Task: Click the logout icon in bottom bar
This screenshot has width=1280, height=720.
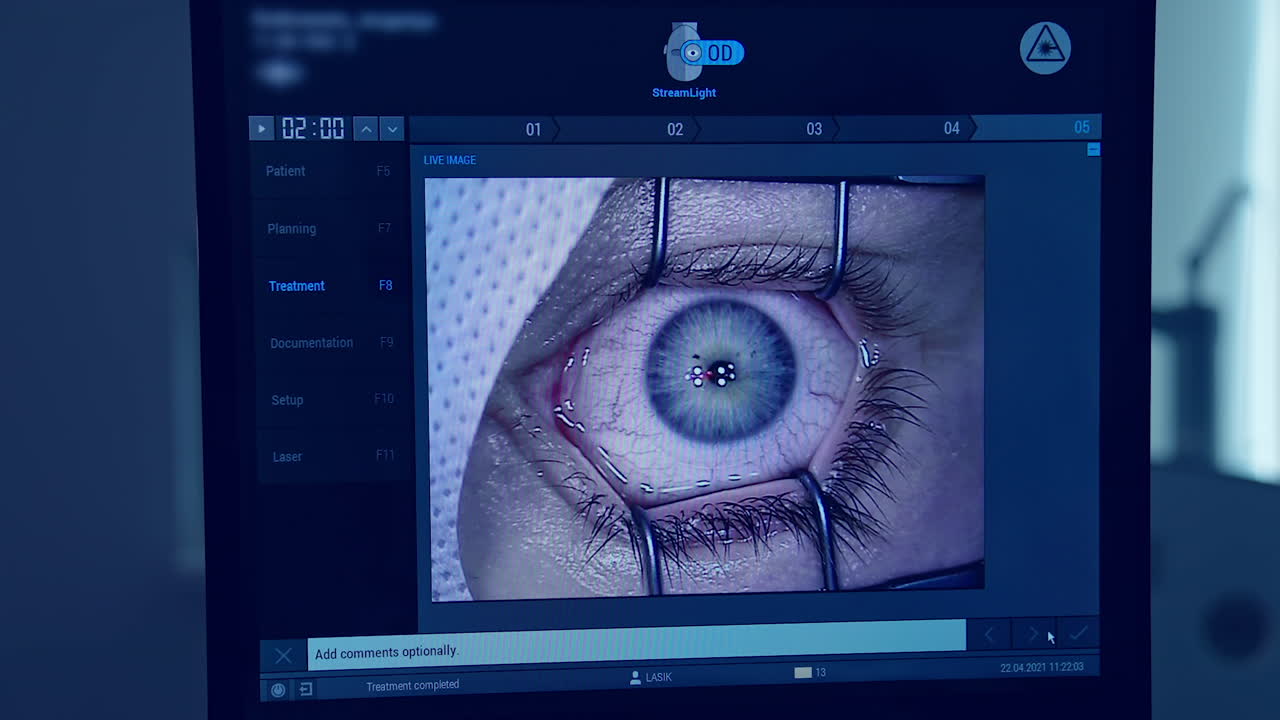Action: pyautogui.click(x=304, y=689)
